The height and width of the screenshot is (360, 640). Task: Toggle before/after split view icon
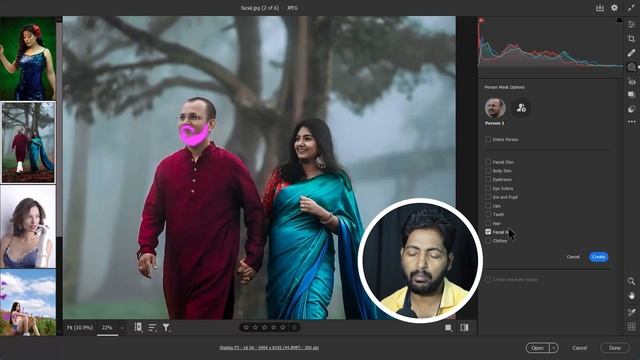click(464, 328)
